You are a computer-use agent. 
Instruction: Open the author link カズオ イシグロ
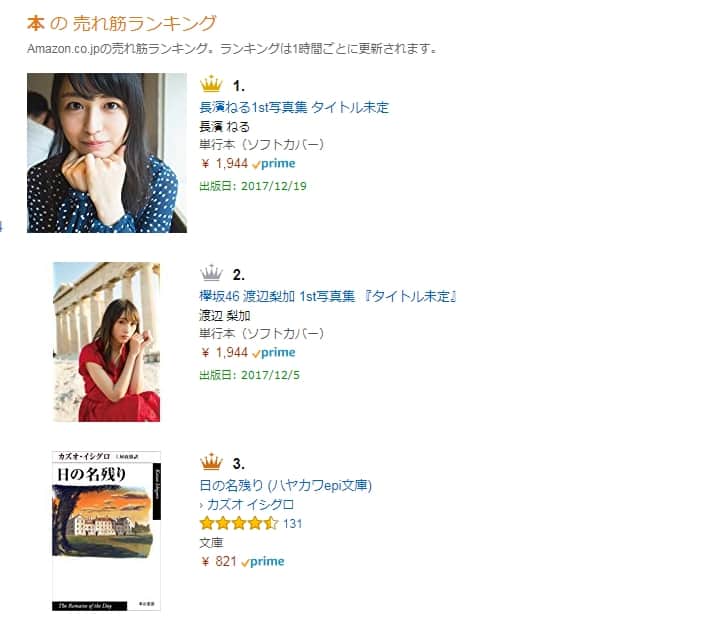point(250,505)
